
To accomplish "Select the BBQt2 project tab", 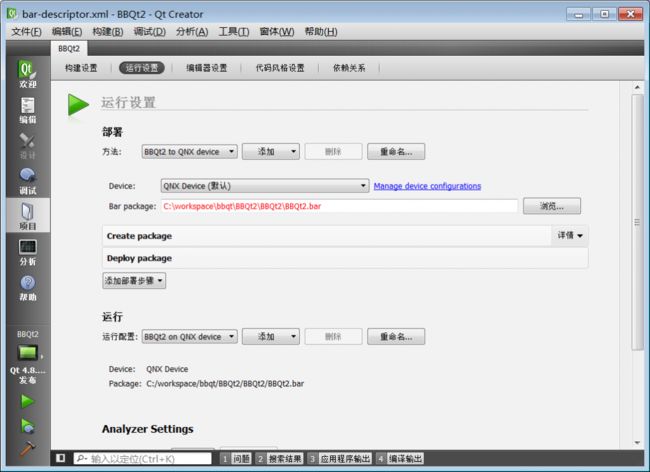I will [69, 48].
